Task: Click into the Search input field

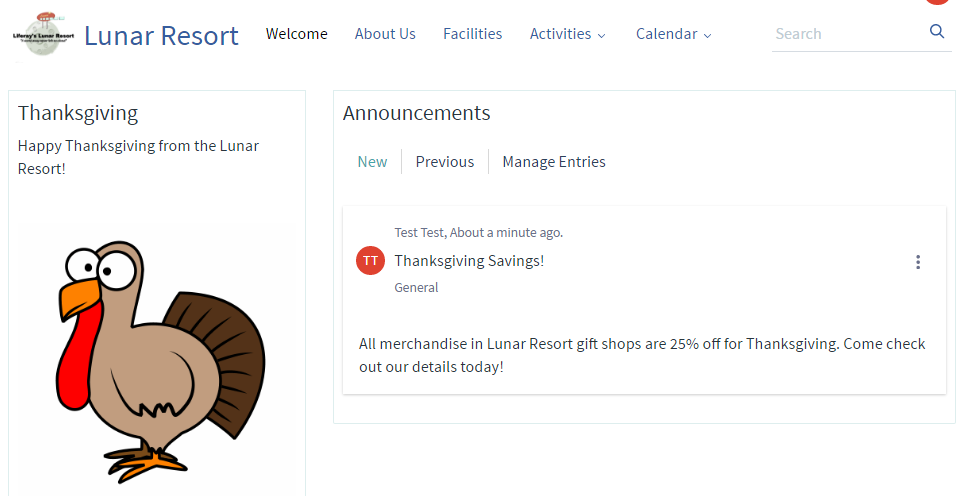Action: [848, 34]
